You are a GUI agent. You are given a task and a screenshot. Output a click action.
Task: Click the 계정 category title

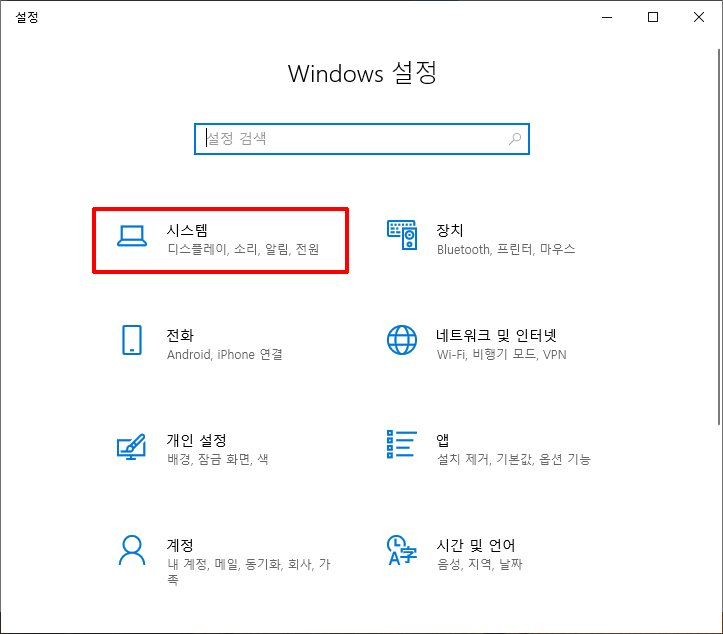tap(180, 545)
